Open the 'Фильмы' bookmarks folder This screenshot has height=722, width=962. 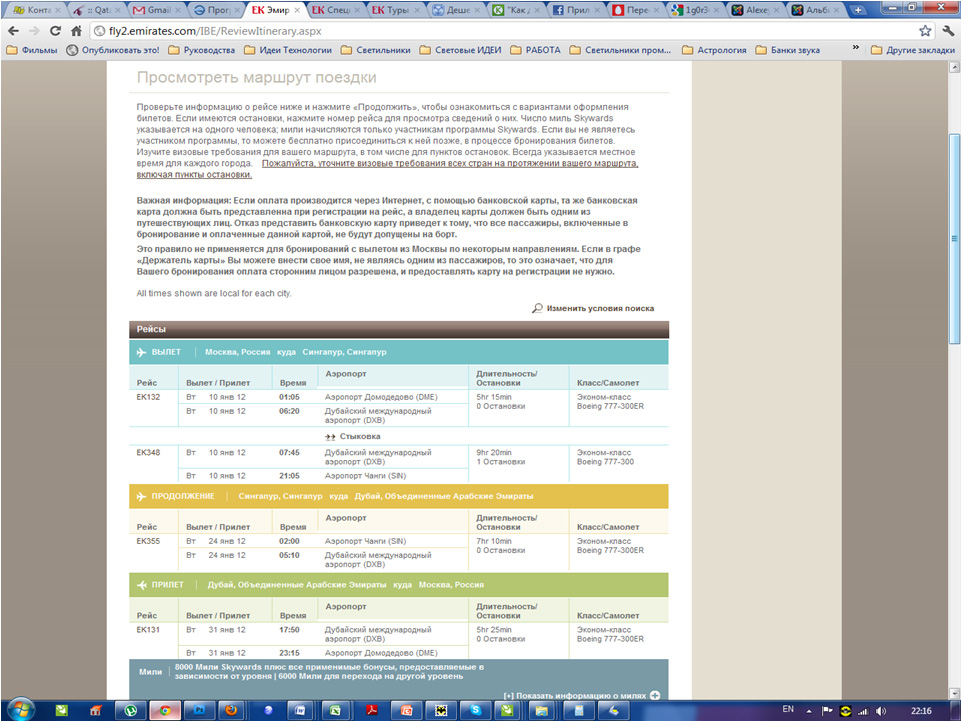(32, 50)
